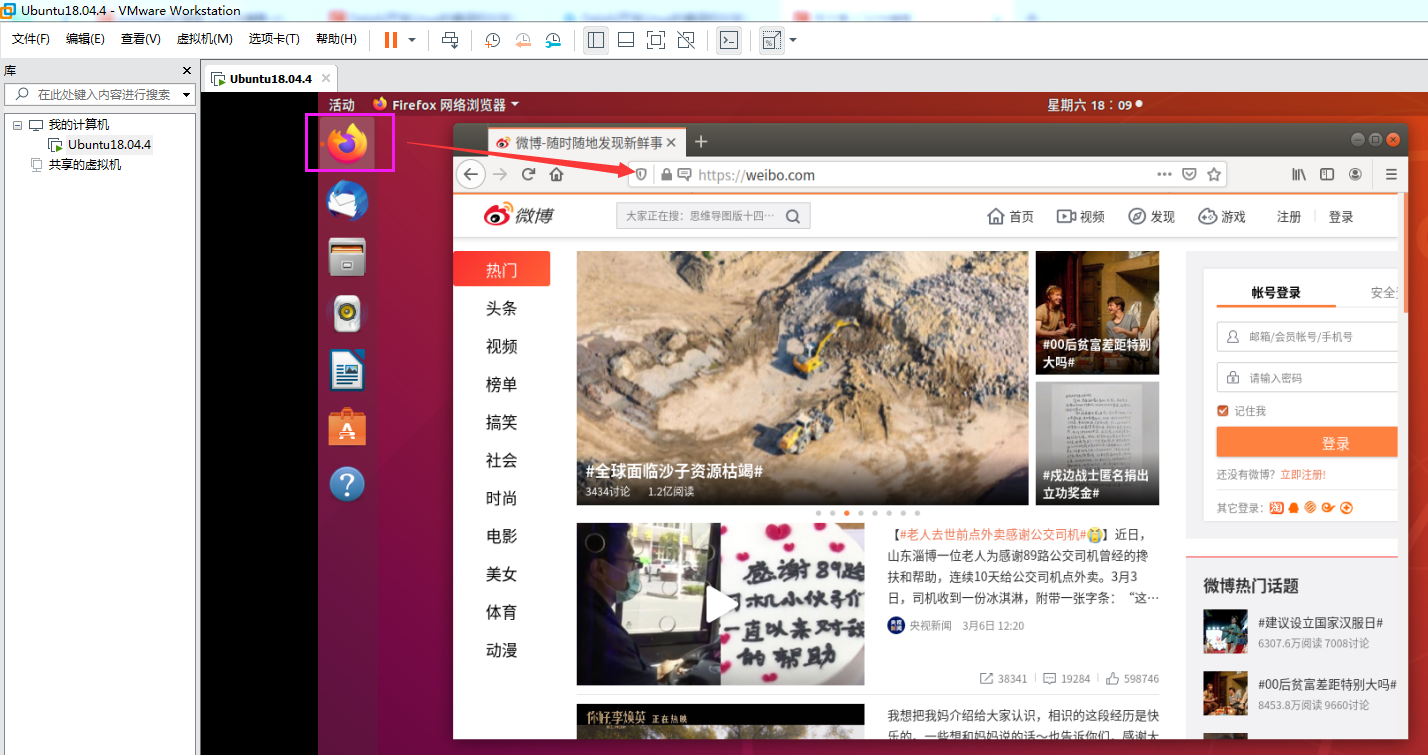Expand the library search dropdown arrow
Viewport: 1428px width, 755px height.
pos(186,94)
